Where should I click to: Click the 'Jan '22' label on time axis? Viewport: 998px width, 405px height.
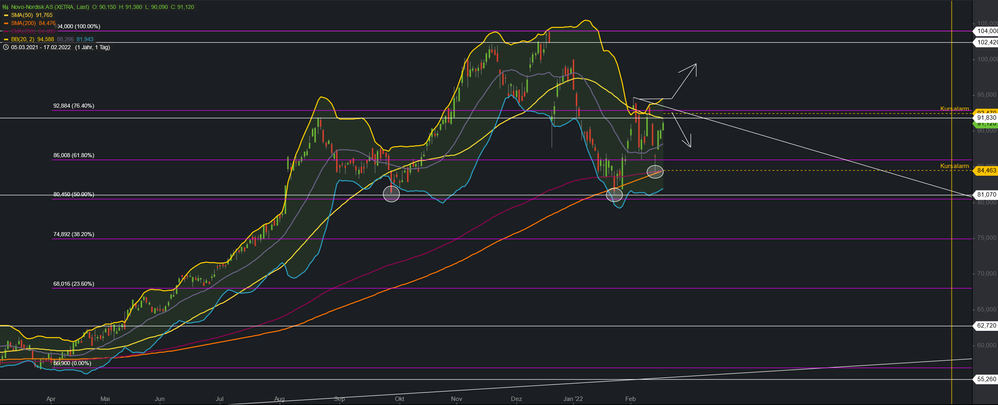[x=573, y=397]
